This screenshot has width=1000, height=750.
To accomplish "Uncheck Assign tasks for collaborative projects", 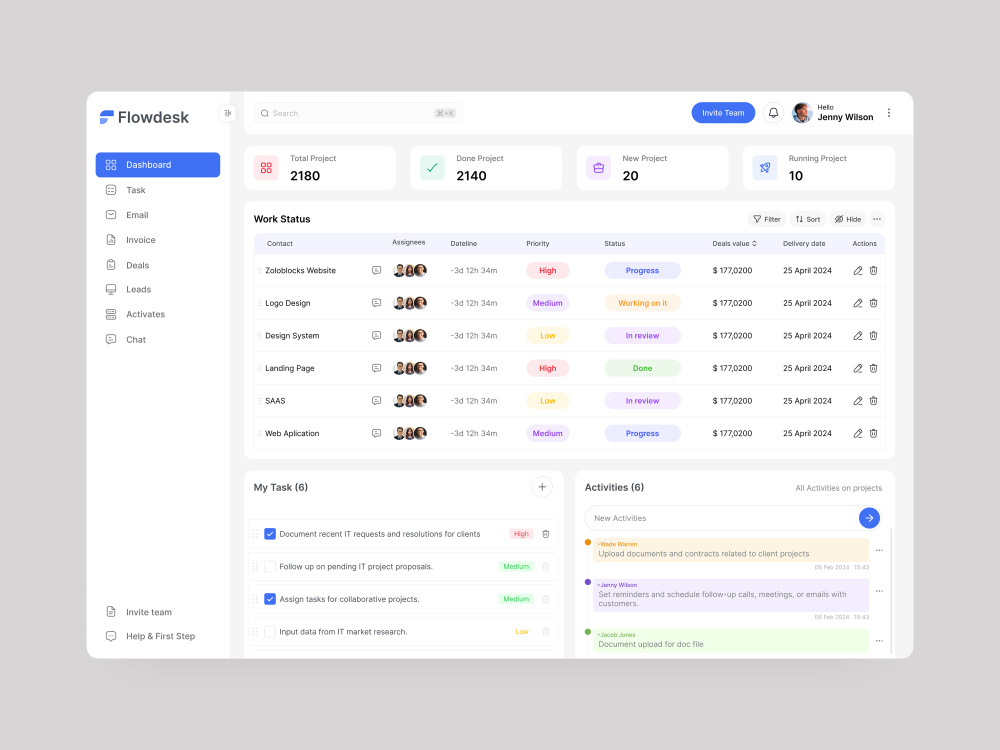I will [270, 599].
